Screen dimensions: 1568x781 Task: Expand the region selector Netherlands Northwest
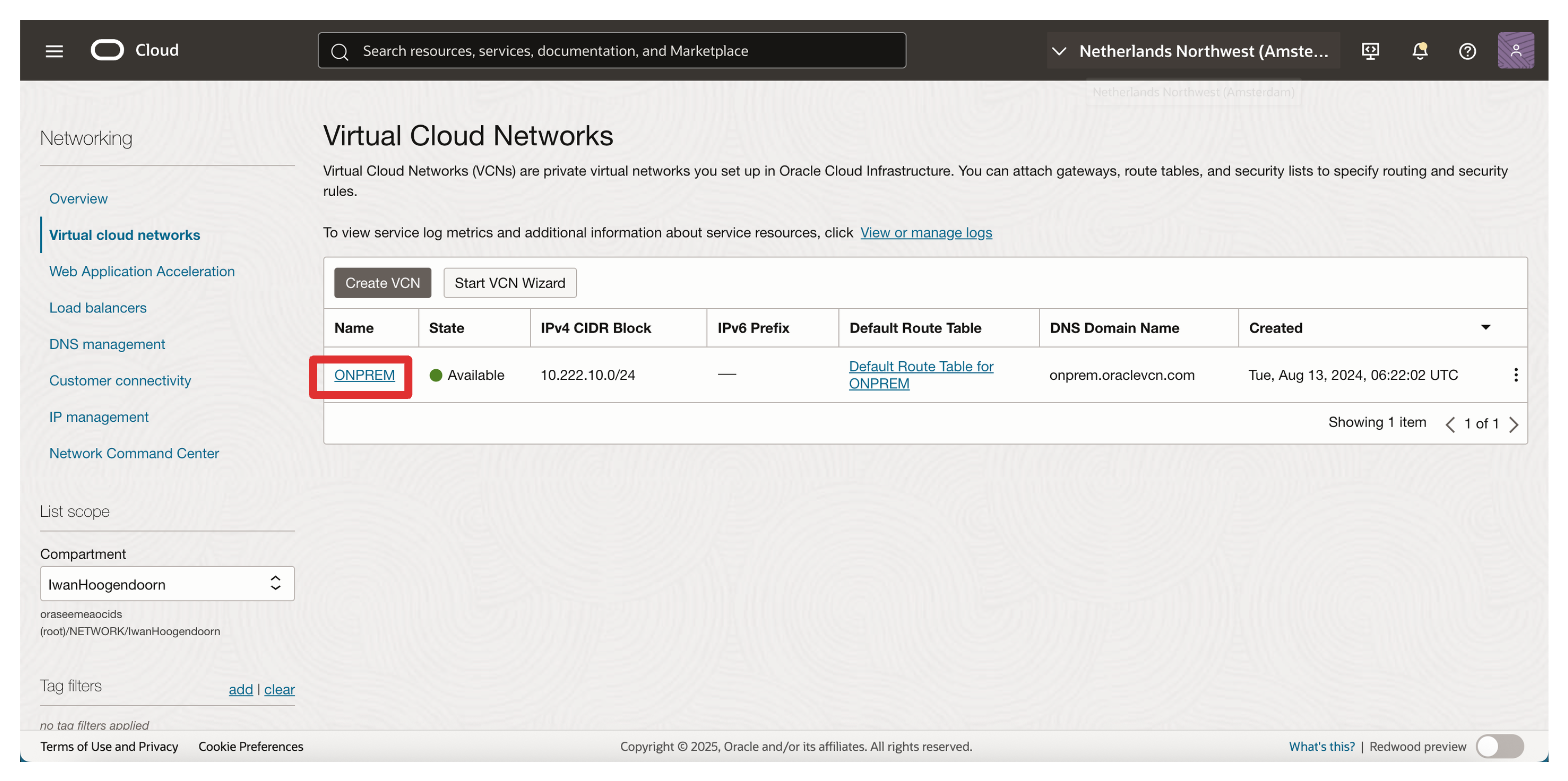coord(1192,51)
